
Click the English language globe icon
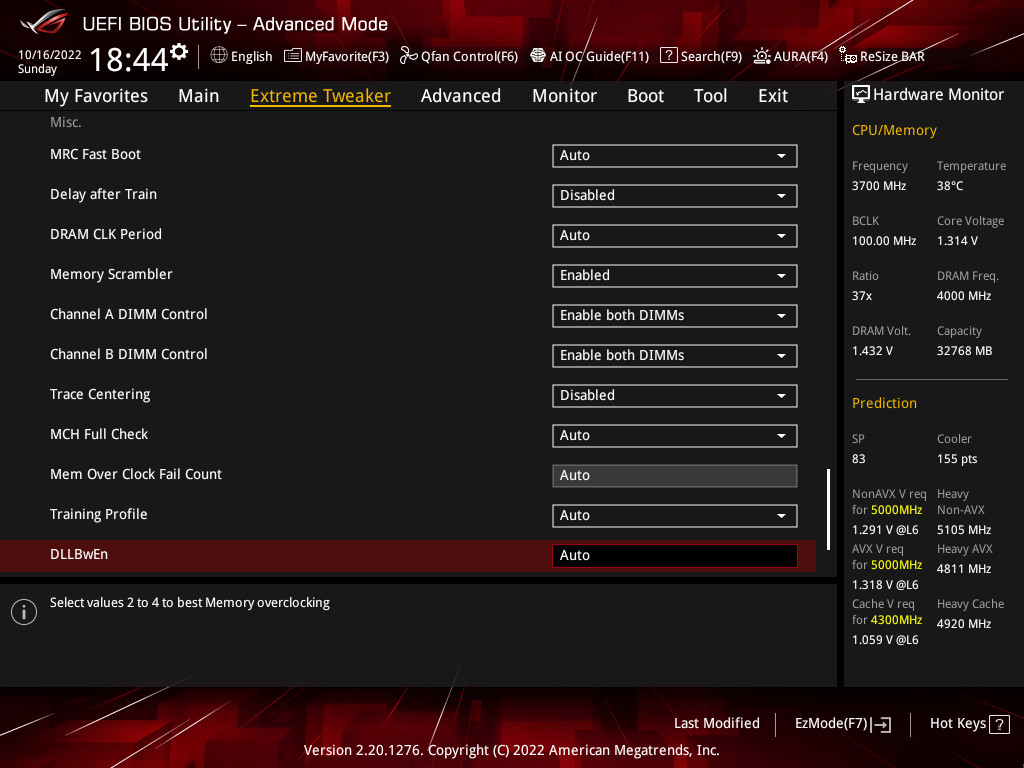click(219, 56)
